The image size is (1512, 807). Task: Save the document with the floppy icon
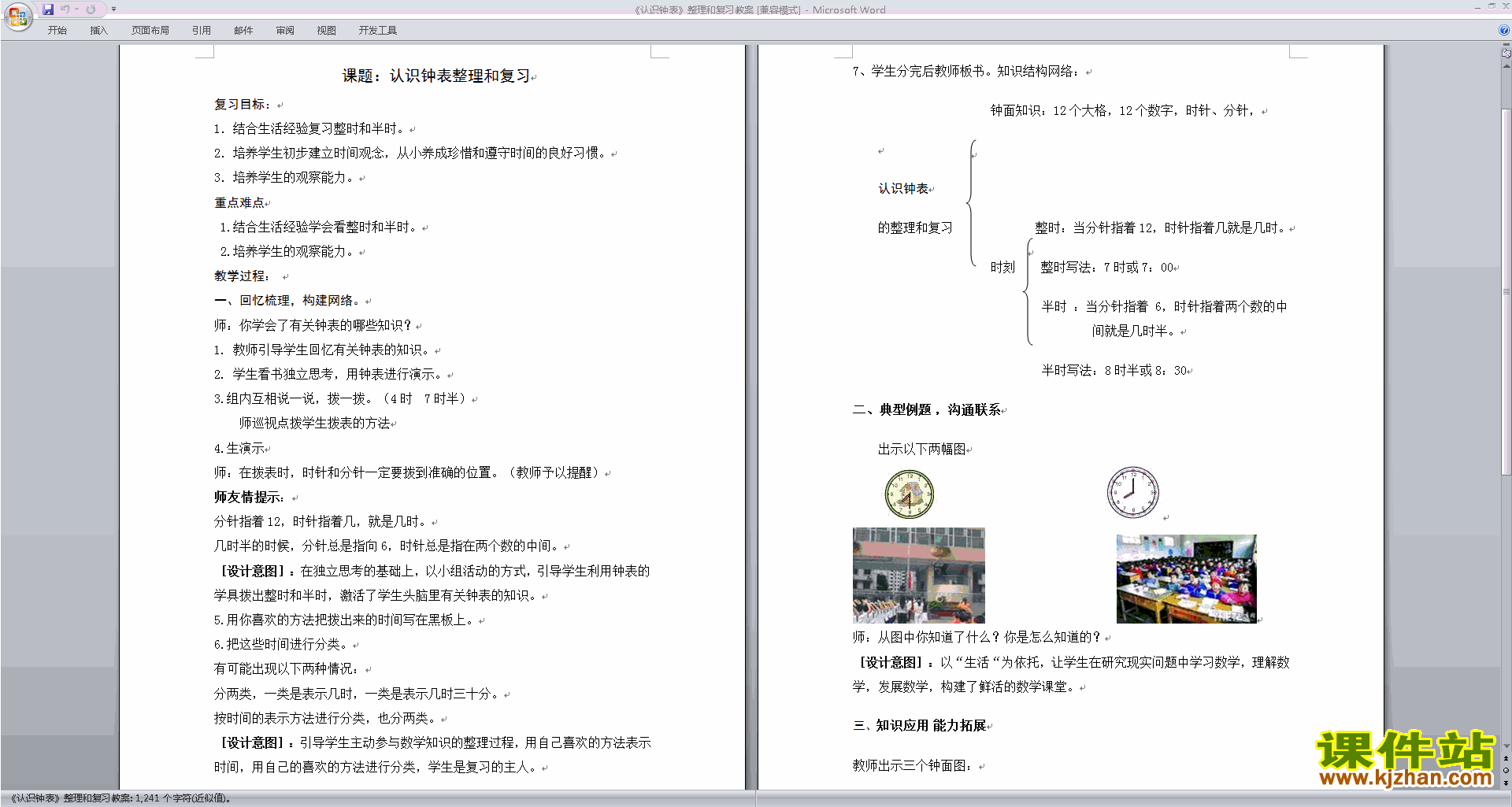(48, 9)
